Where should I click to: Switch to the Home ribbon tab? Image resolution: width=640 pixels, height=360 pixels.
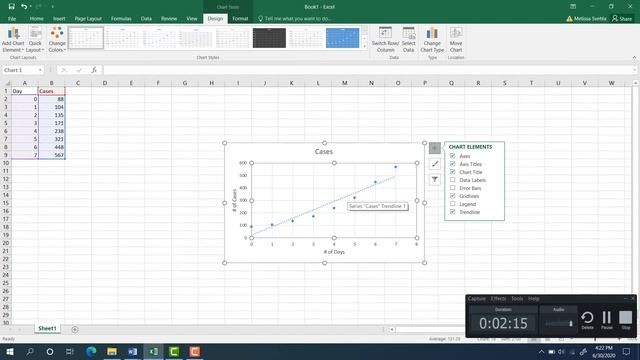[x=36, y=19]
